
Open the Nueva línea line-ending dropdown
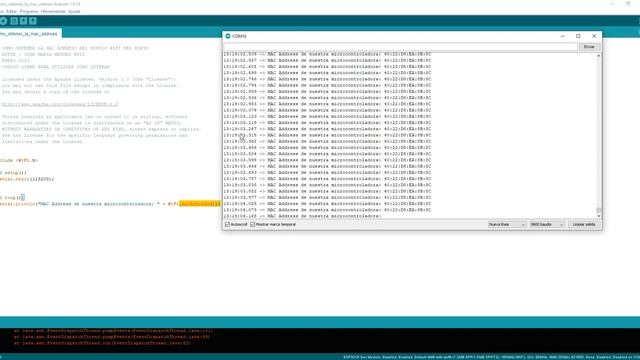click(x=507, y=224)
